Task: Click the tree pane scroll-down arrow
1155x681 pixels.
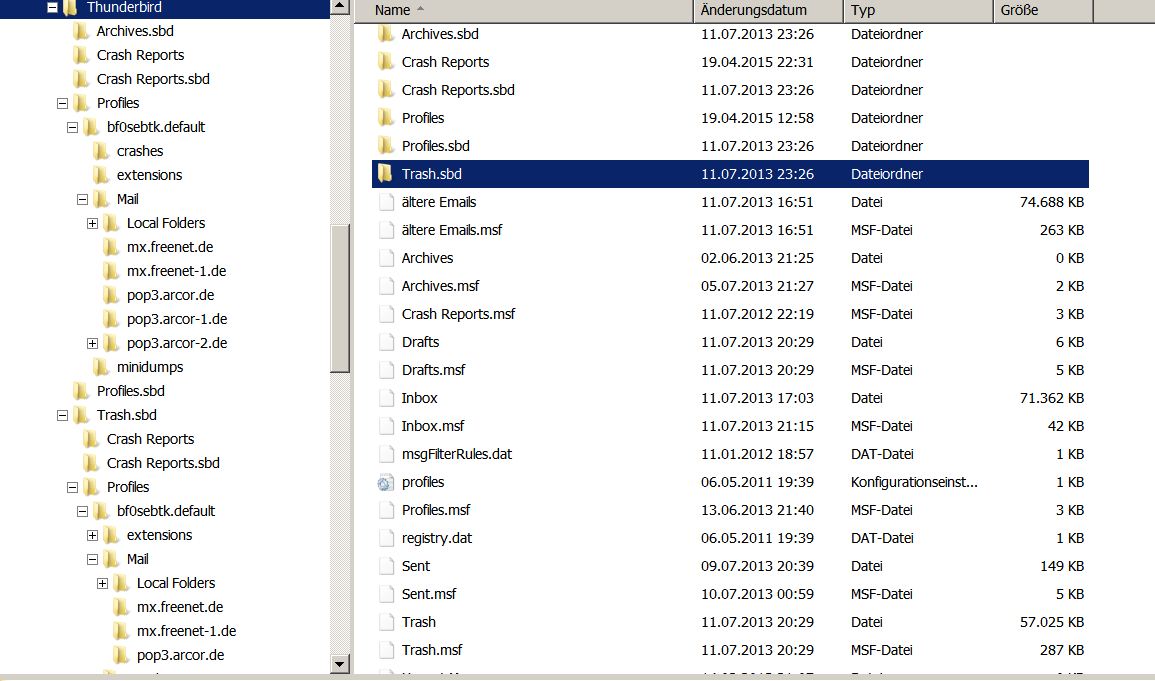Action: click(340, 663)
